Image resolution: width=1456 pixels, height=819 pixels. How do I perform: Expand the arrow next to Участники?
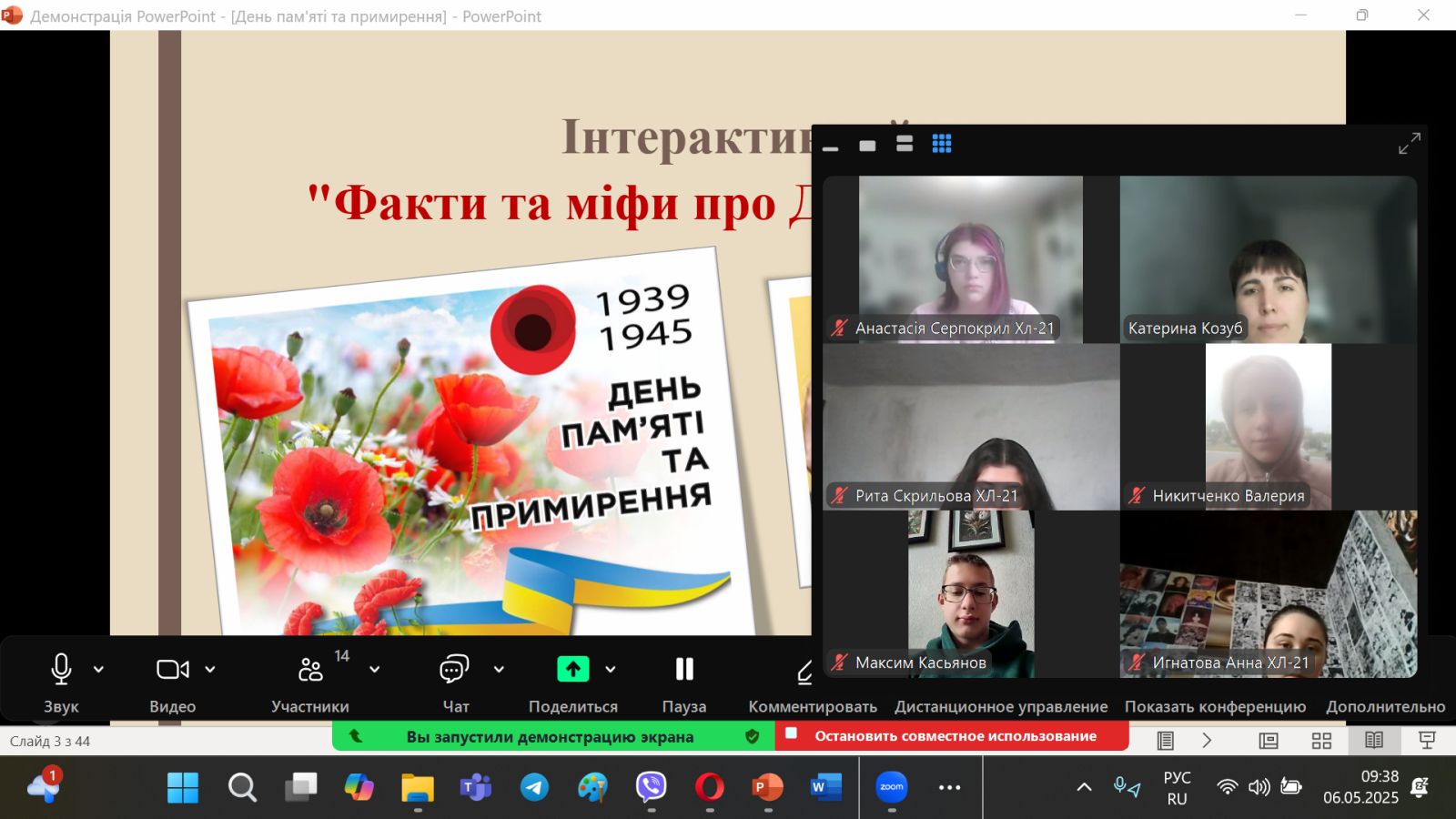(374, 670)
